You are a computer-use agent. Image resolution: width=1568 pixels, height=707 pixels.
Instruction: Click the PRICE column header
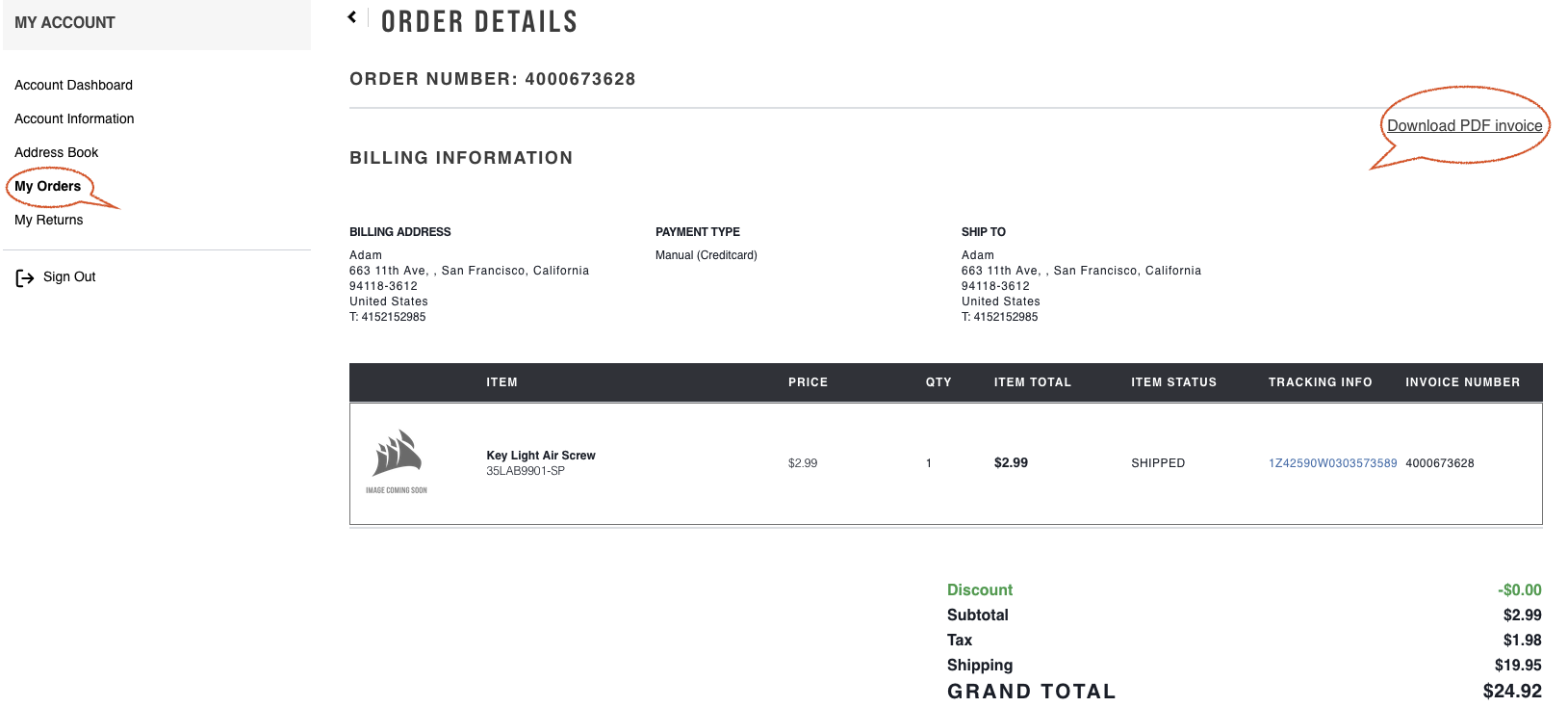click(808, 381)
